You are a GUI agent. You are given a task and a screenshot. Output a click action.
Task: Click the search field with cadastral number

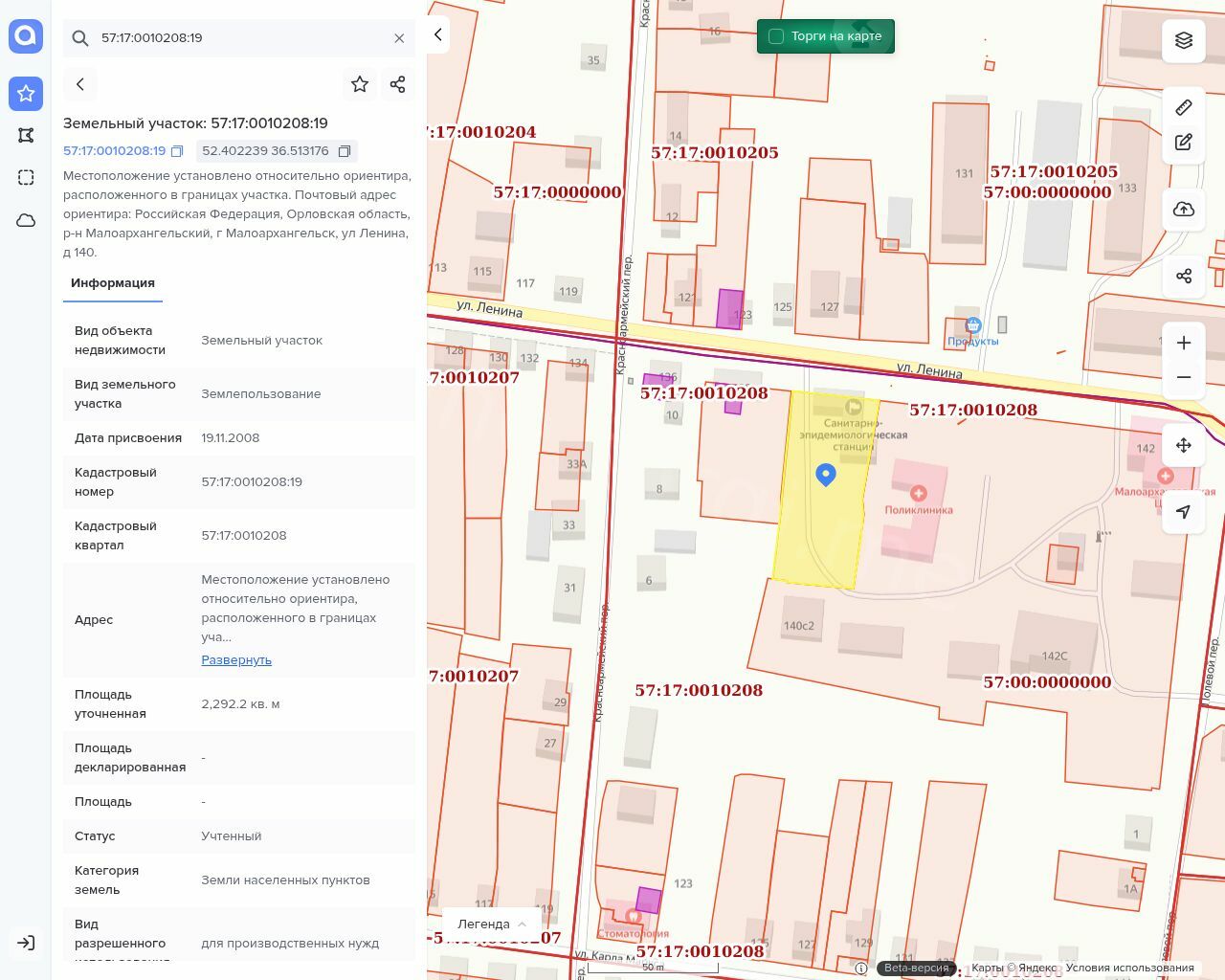239,38
